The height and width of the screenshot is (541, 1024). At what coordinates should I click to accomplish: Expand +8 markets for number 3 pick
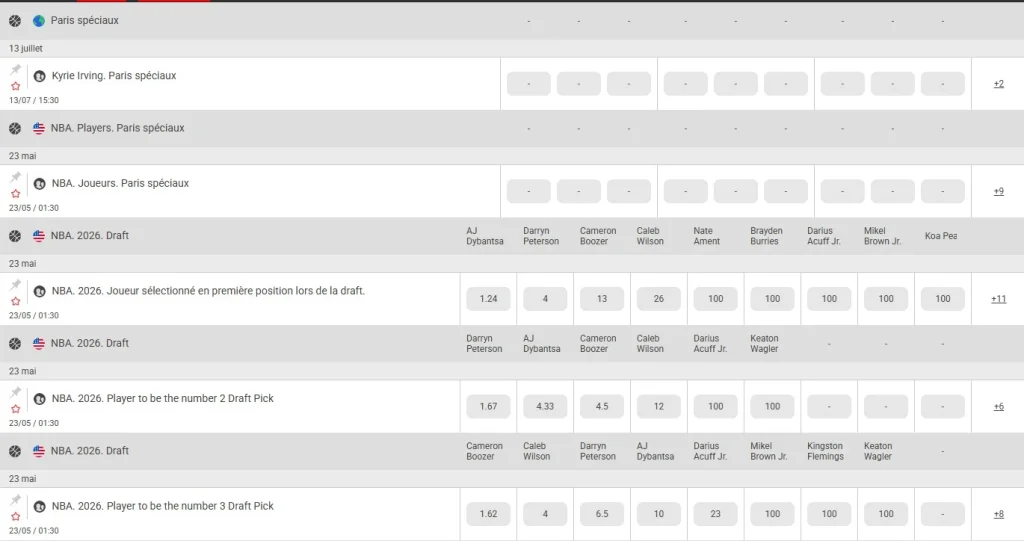pos(999,514)
